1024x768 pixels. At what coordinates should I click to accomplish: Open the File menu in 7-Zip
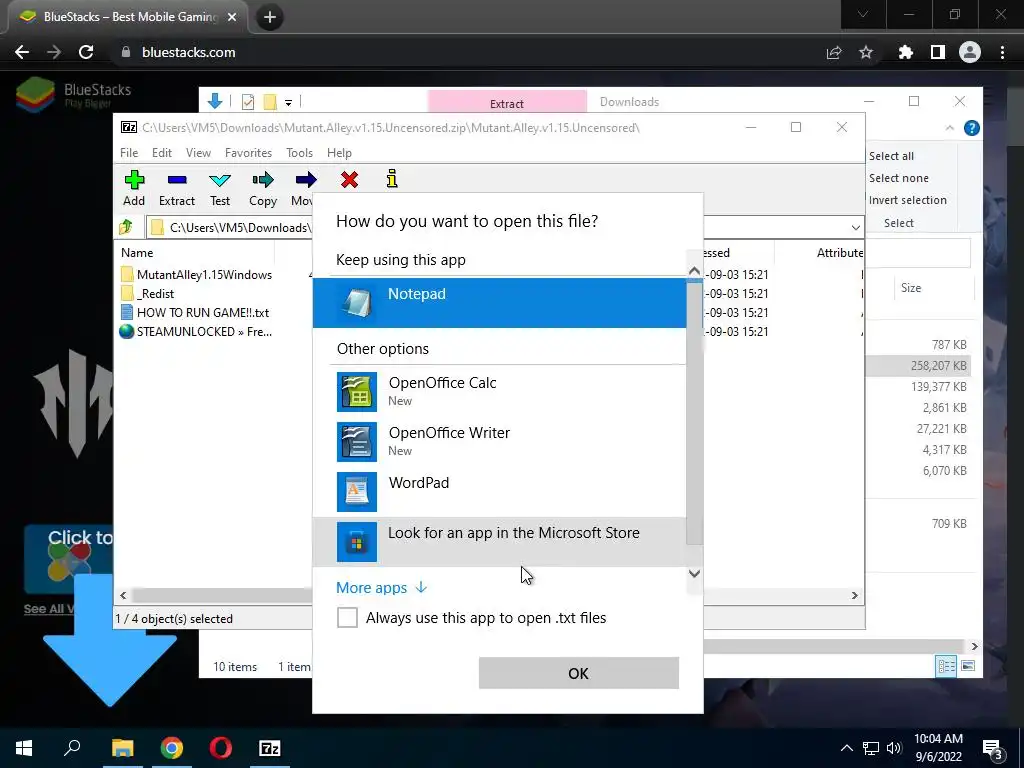129,153
